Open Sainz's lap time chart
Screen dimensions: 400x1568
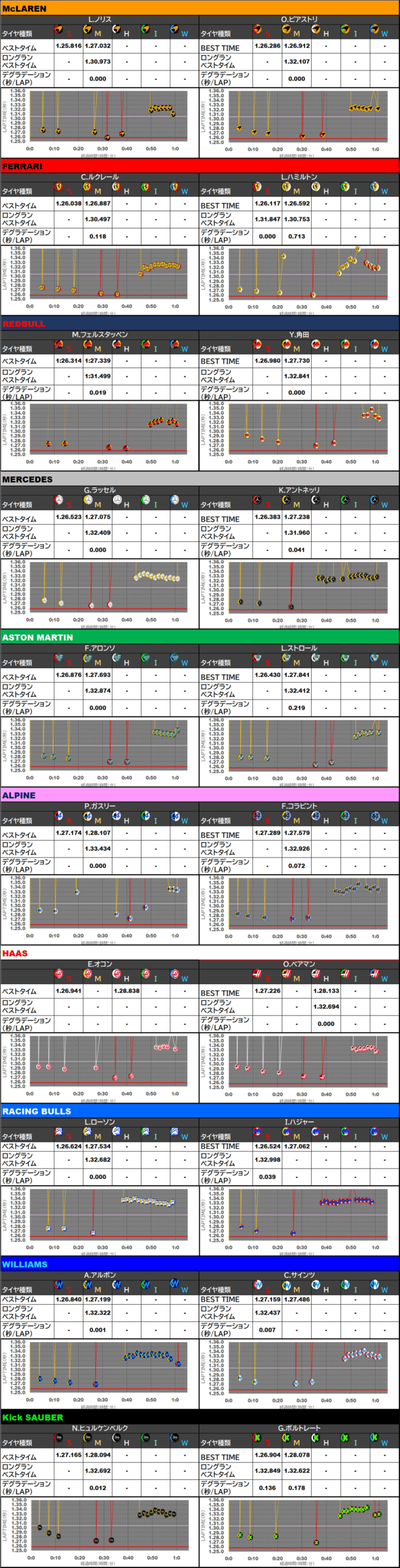pyautogui.click(x=299, y=1374)
